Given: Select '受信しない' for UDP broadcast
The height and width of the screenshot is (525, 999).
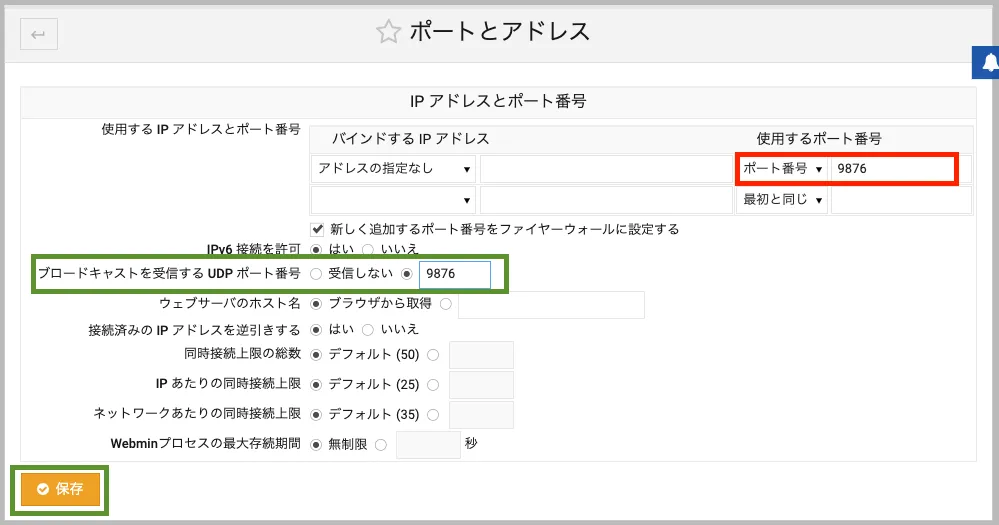Looking at the screenshot, I should coord(317,273).
